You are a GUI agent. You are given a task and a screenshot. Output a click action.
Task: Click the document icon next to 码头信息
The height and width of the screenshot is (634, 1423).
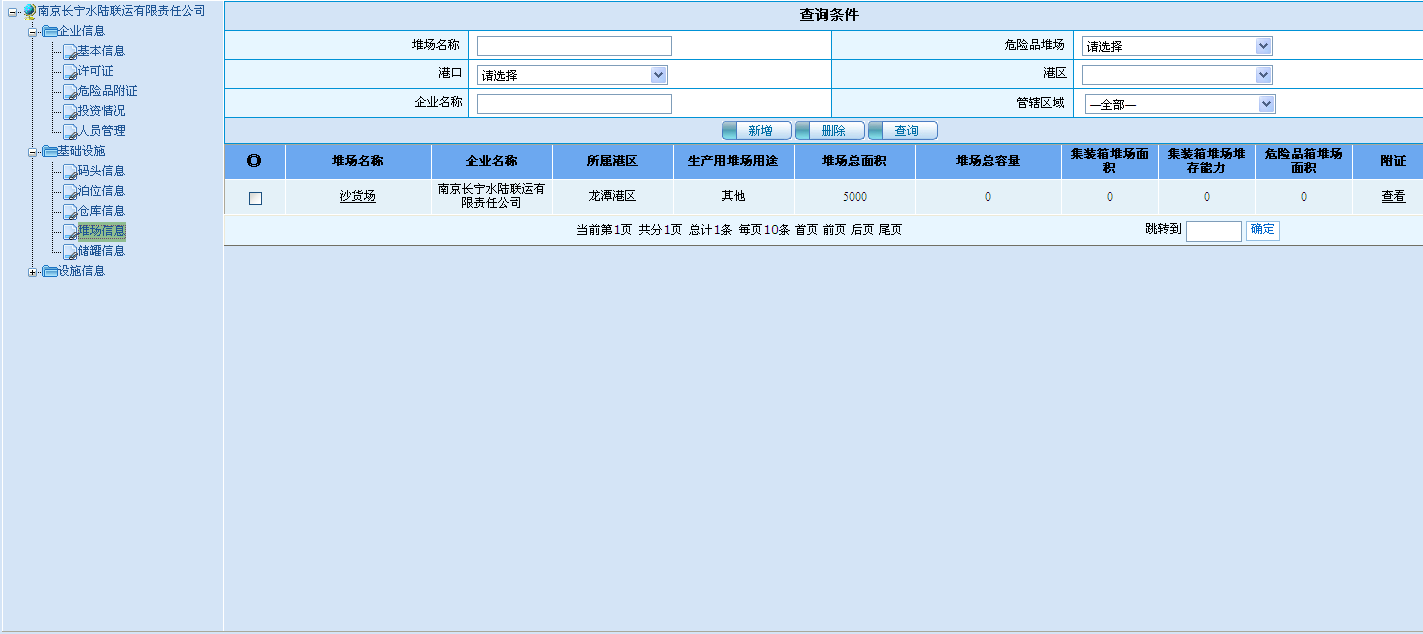click(x=69, y=171)
